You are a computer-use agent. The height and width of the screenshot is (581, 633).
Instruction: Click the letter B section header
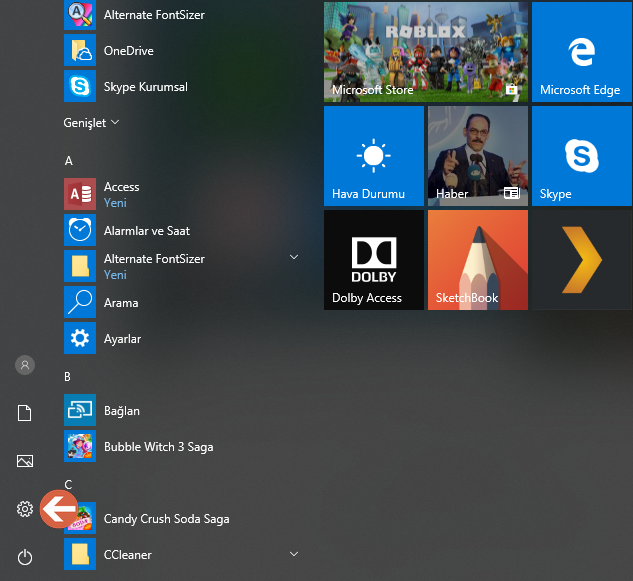[67, 376]
